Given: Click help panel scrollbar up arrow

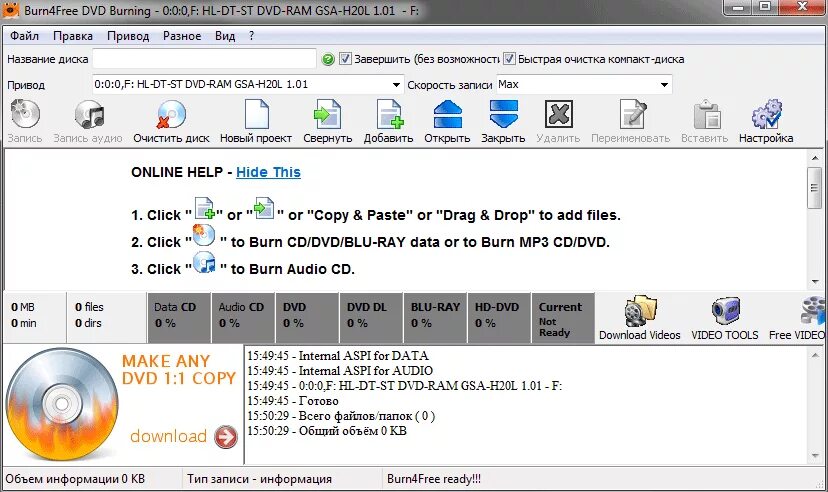Looking at the screenshot, I should (x=814, y=158).
